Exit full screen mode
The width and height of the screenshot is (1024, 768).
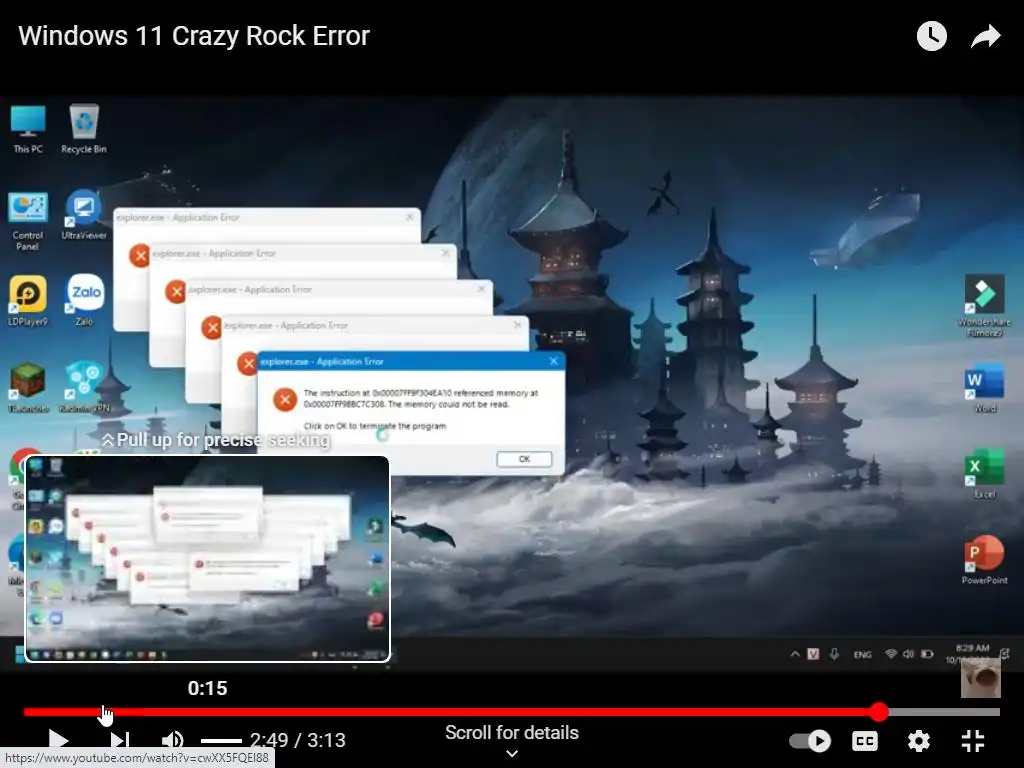pos(973,741)
